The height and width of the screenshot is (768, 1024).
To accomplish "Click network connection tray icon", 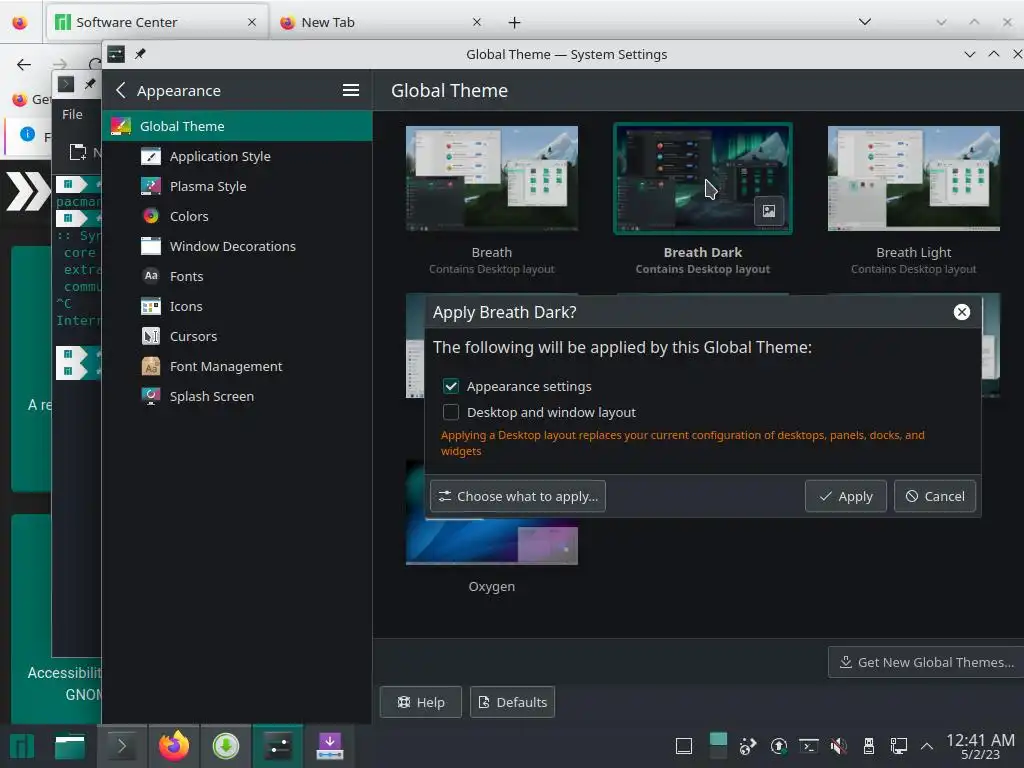I will (899, 746).
